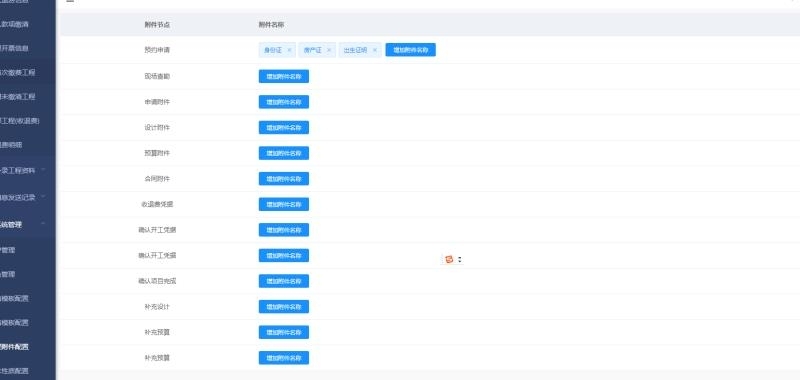
Task: Select the 现场查勘 node label
Action: click(157, 77)
